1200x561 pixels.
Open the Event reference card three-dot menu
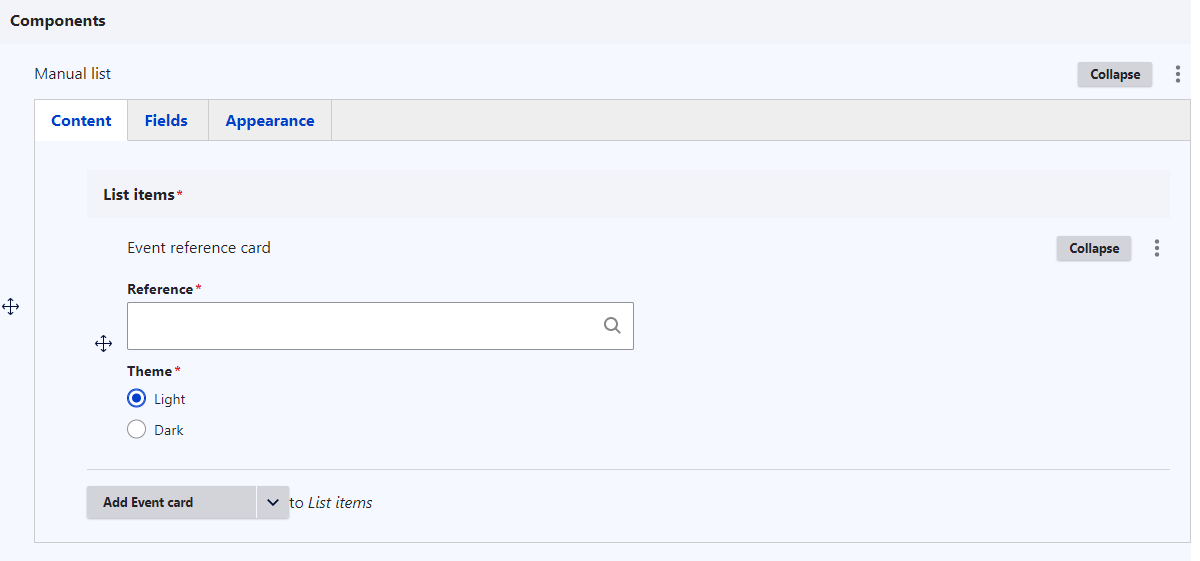pos(1157,249)
